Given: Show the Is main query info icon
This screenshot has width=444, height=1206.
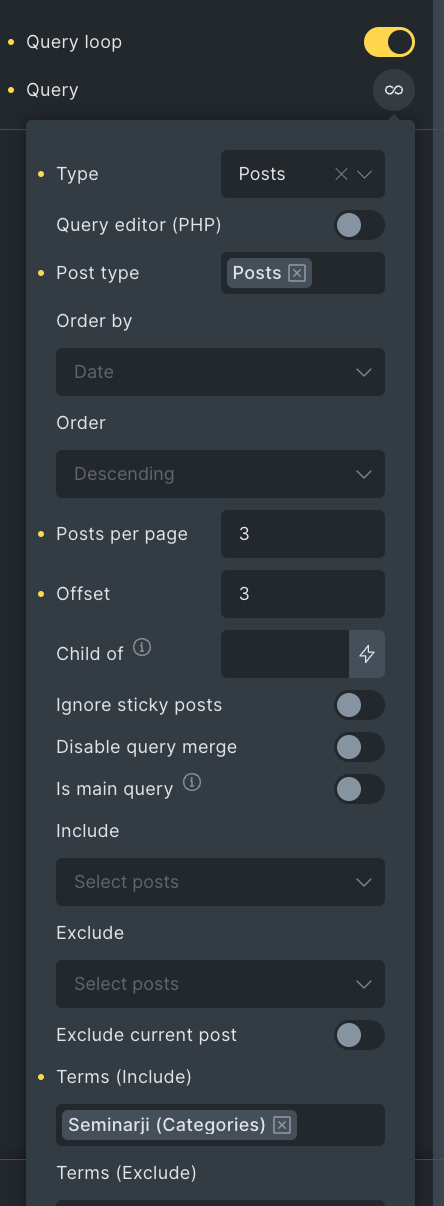Looking at the screenshot, I should [x=192, y=783].
